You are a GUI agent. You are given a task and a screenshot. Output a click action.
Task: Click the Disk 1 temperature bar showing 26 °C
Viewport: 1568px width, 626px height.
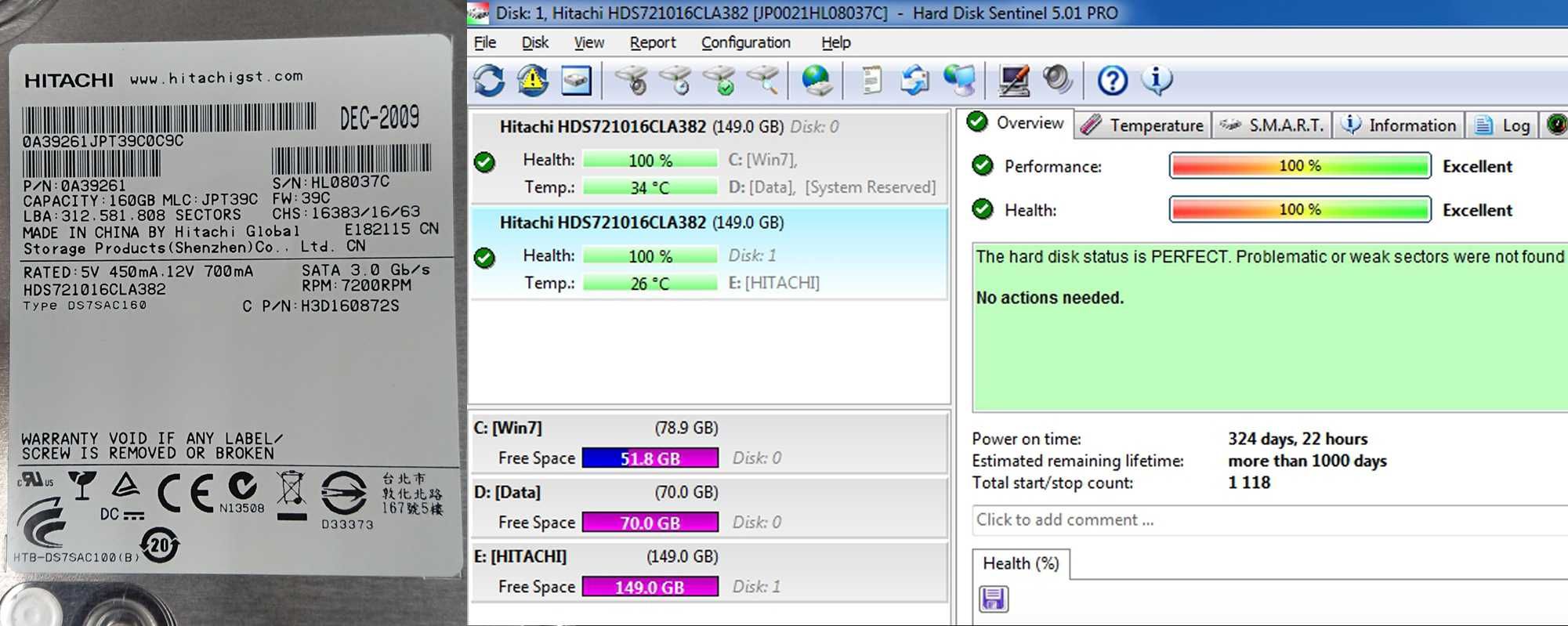[x=650, y=283]
